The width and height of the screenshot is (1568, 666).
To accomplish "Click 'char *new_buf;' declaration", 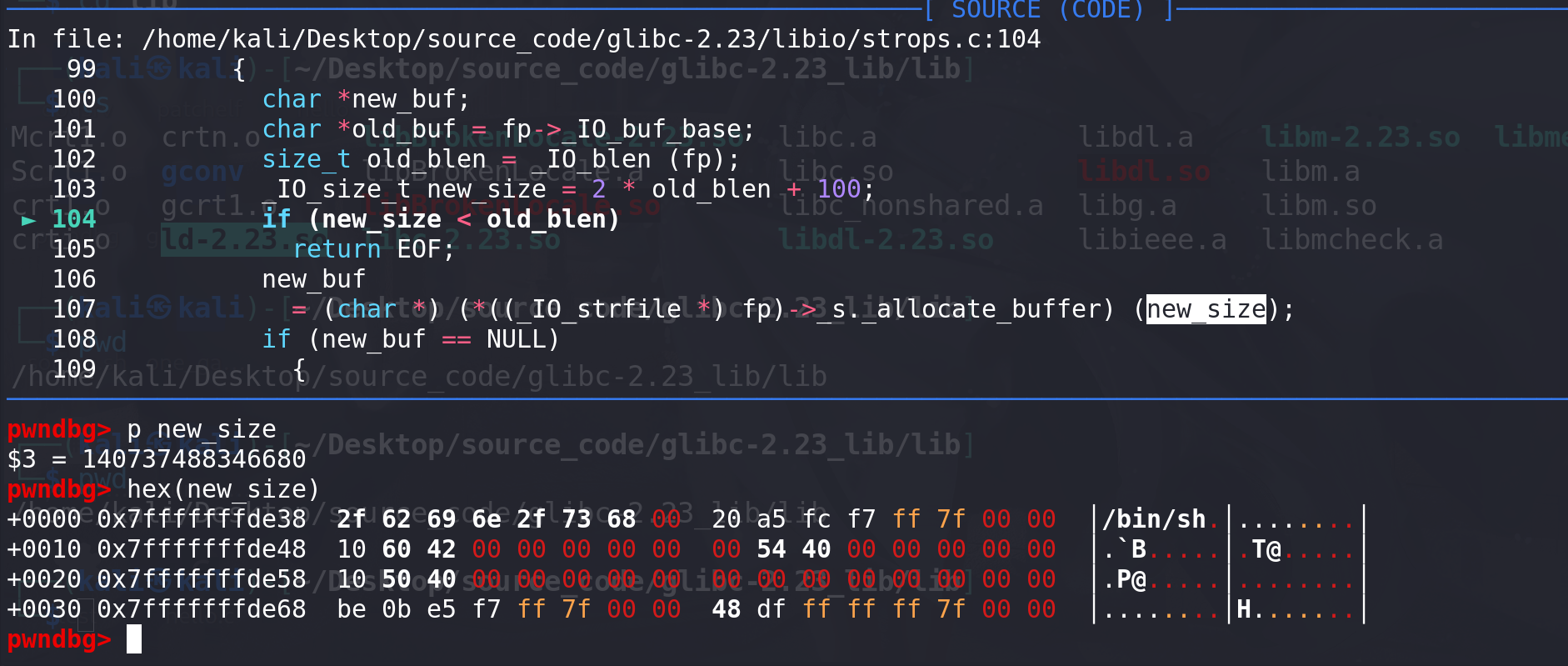I will click(x=367, y=99).
